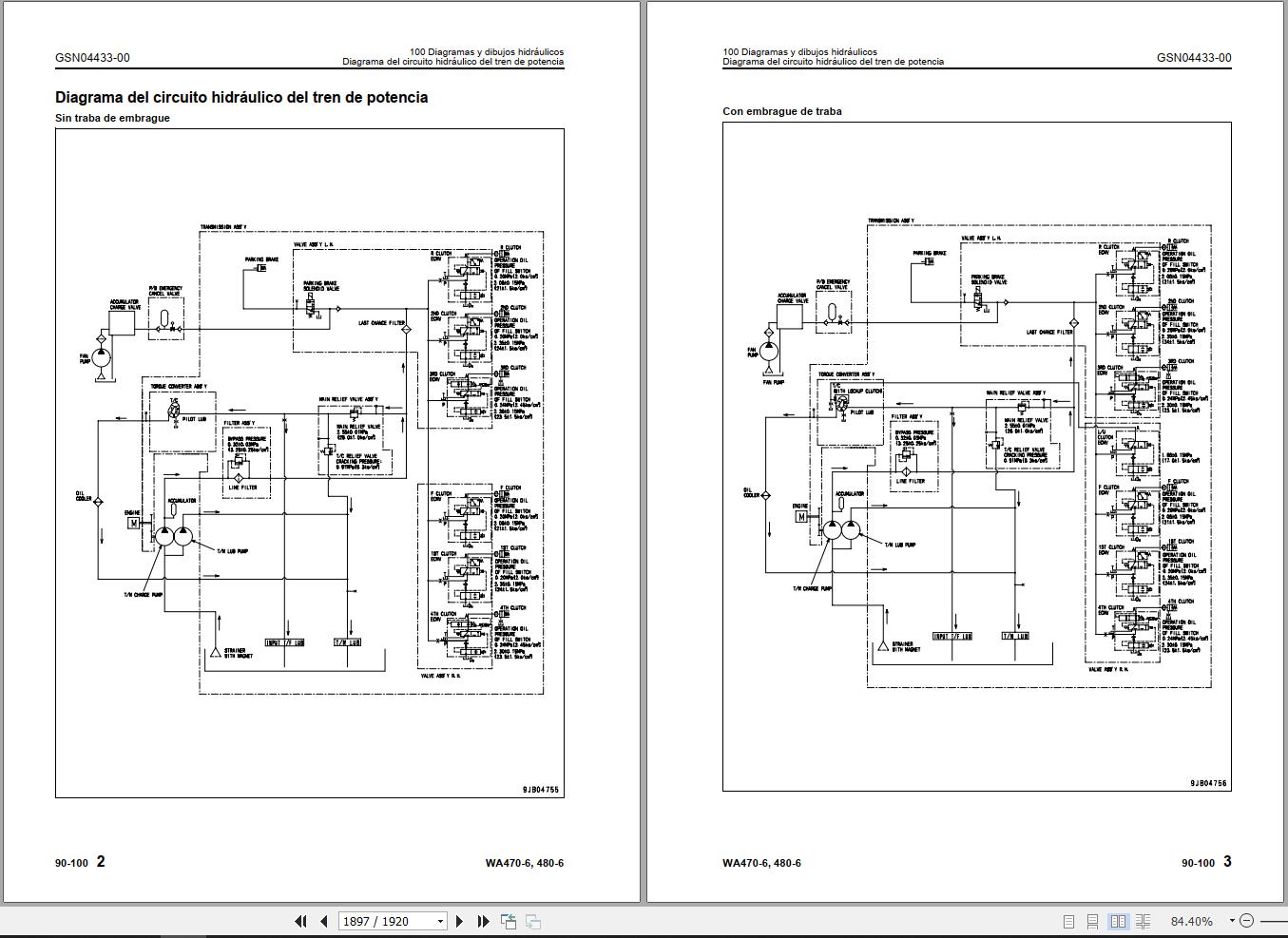Click 'WA470-6, 480-6' on the right page
Image resolution: width=1288 pixels, height=938 pixels.
point(761,863)
